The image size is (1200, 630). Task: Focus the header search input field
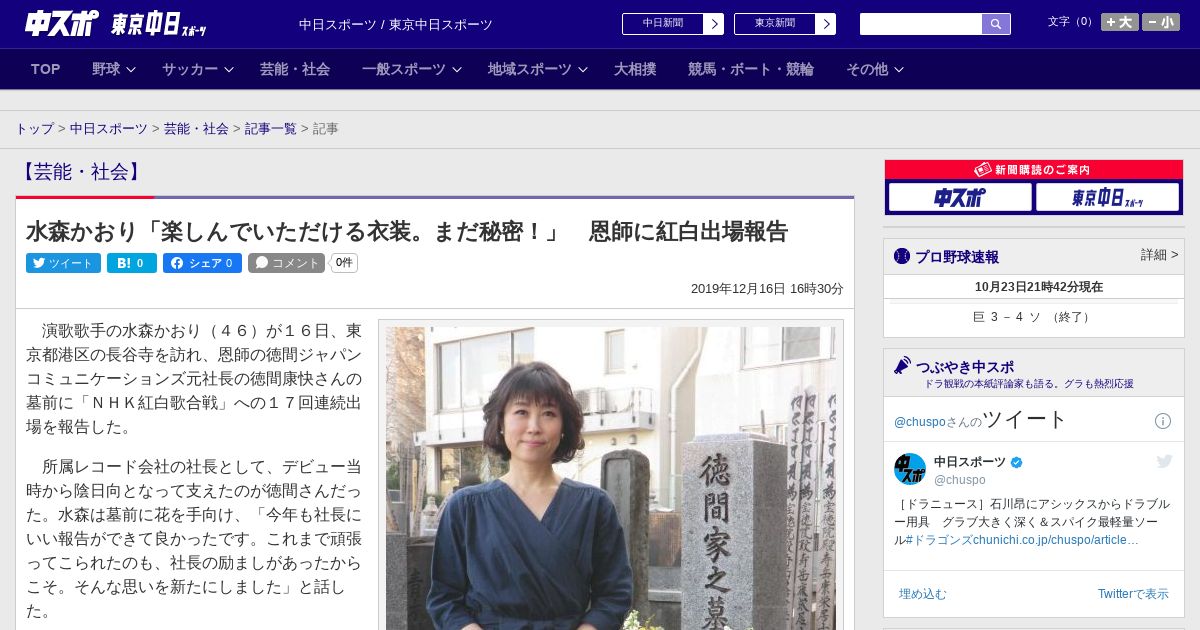921,24
